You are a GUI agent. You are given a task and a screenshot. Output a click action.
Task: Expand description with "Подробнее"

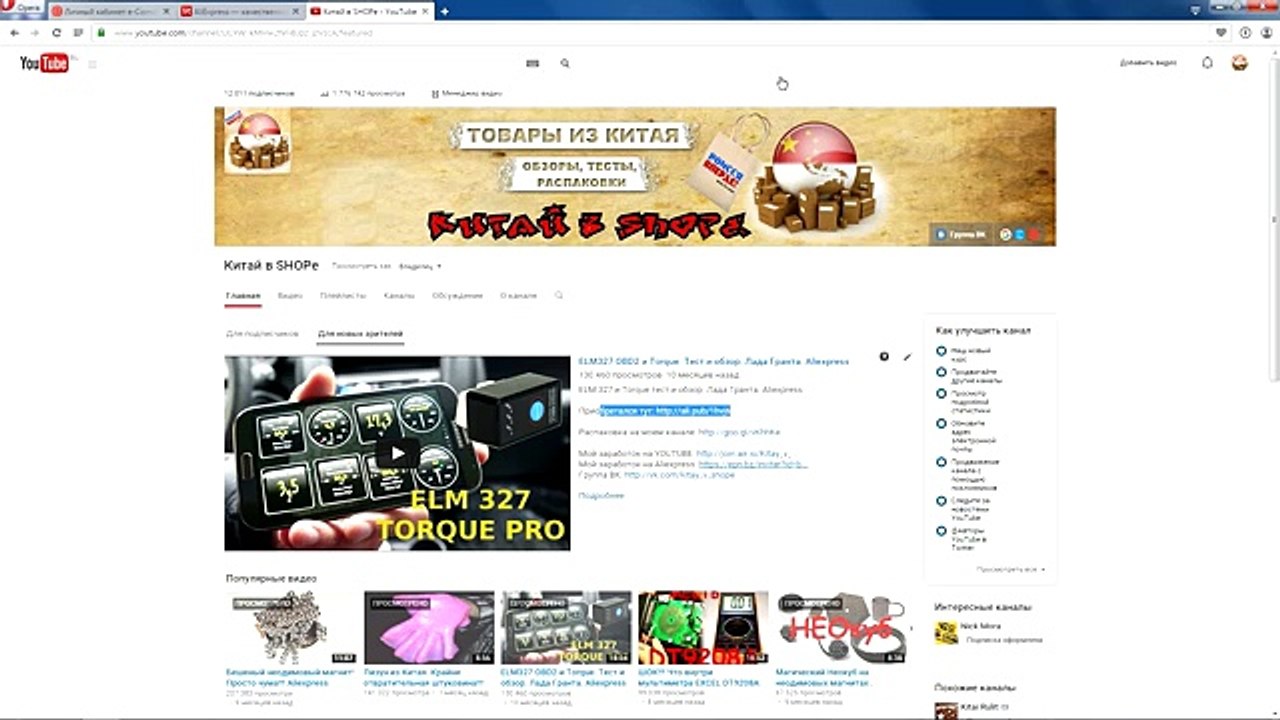pos(601,496)
